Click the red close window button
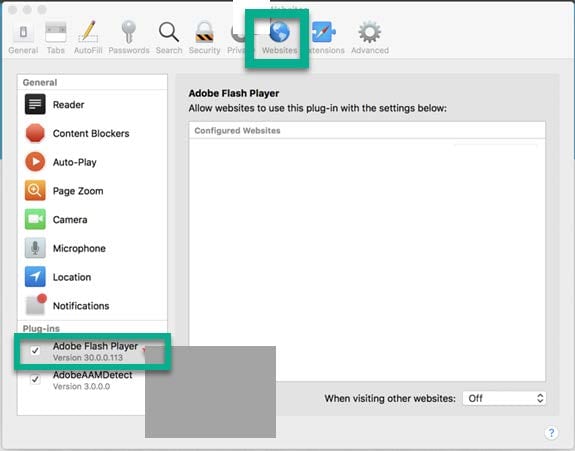The image size is (575, 451). (12, 10)
